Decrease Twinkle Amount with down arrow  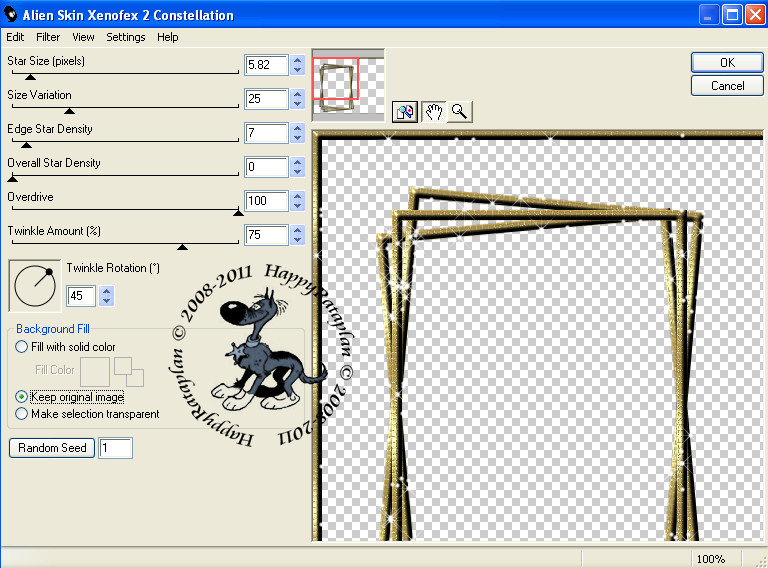(297, 239)
